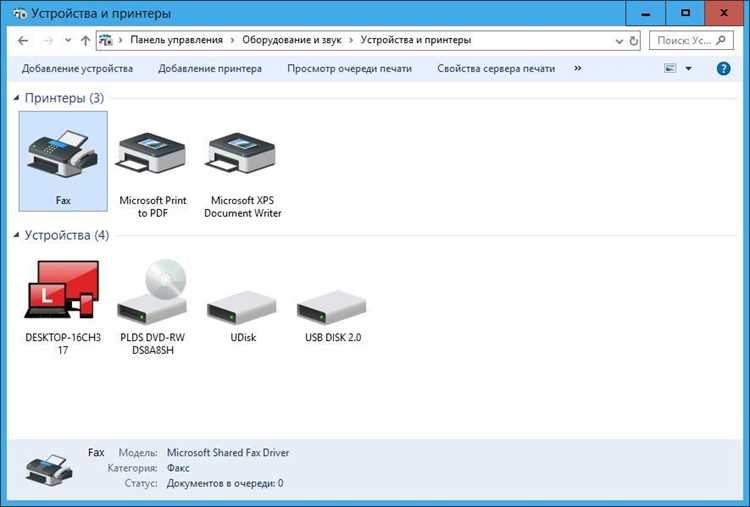Show more toolbar commands chevron
Screen dimensions: 750x507
coord(577,68)
